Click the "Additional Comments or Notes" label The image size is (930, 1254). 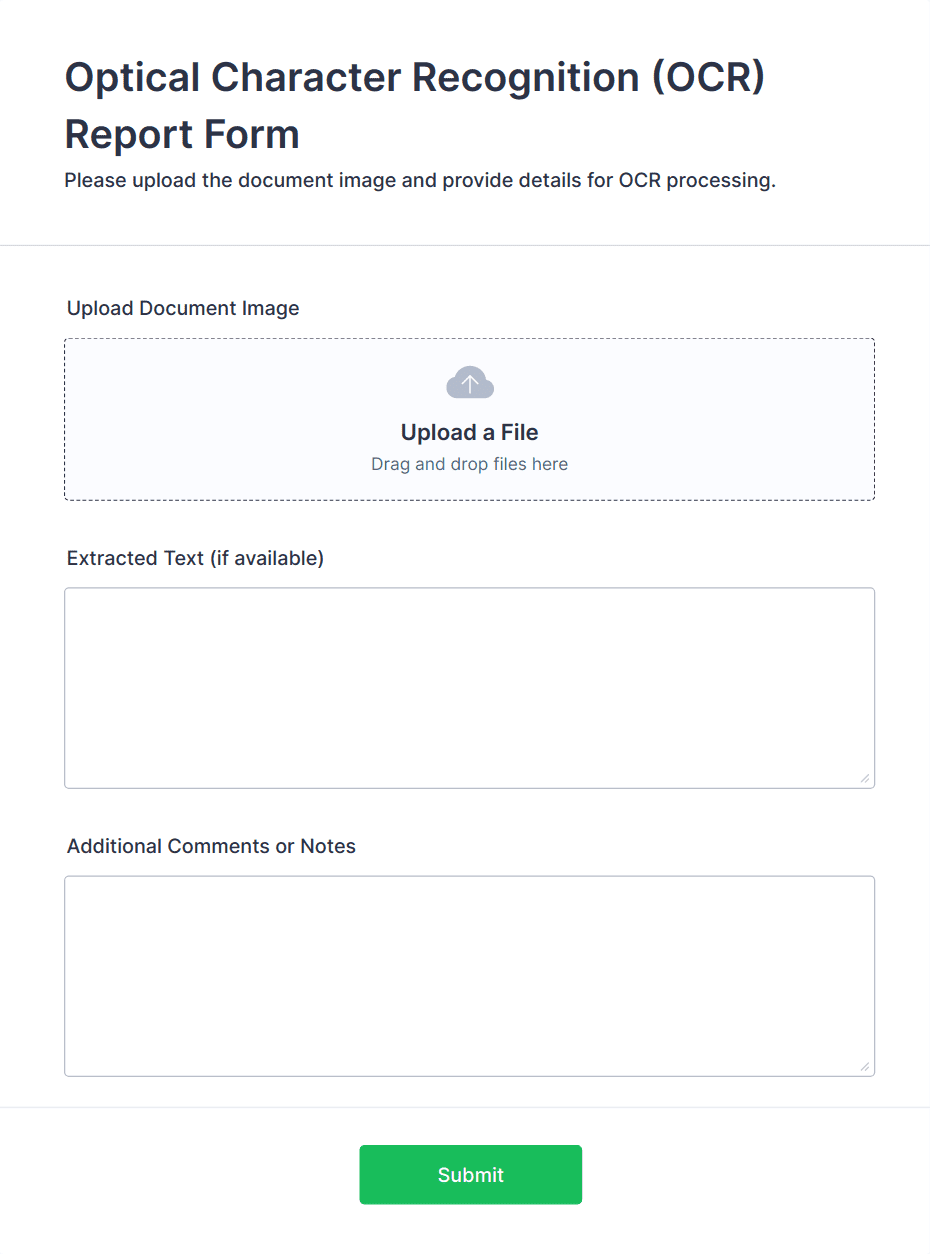pyautogui.click(x=211, y=846)
